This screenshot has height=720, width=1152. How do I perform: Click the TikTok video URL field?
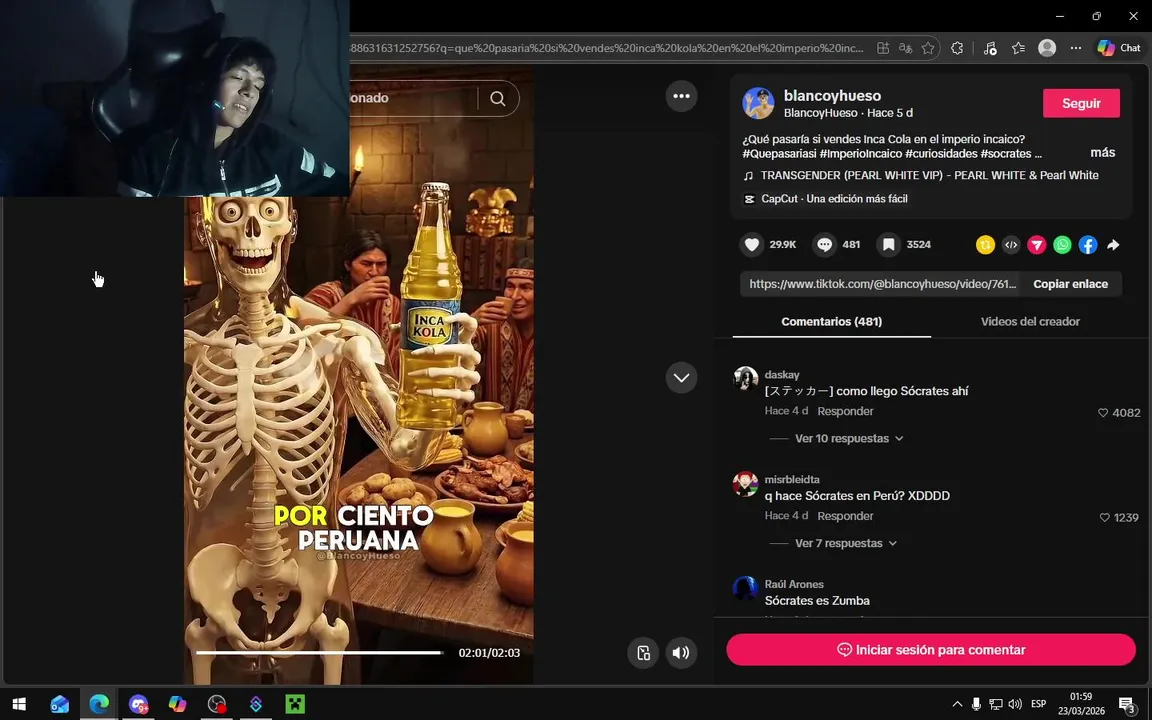point(880,284)
